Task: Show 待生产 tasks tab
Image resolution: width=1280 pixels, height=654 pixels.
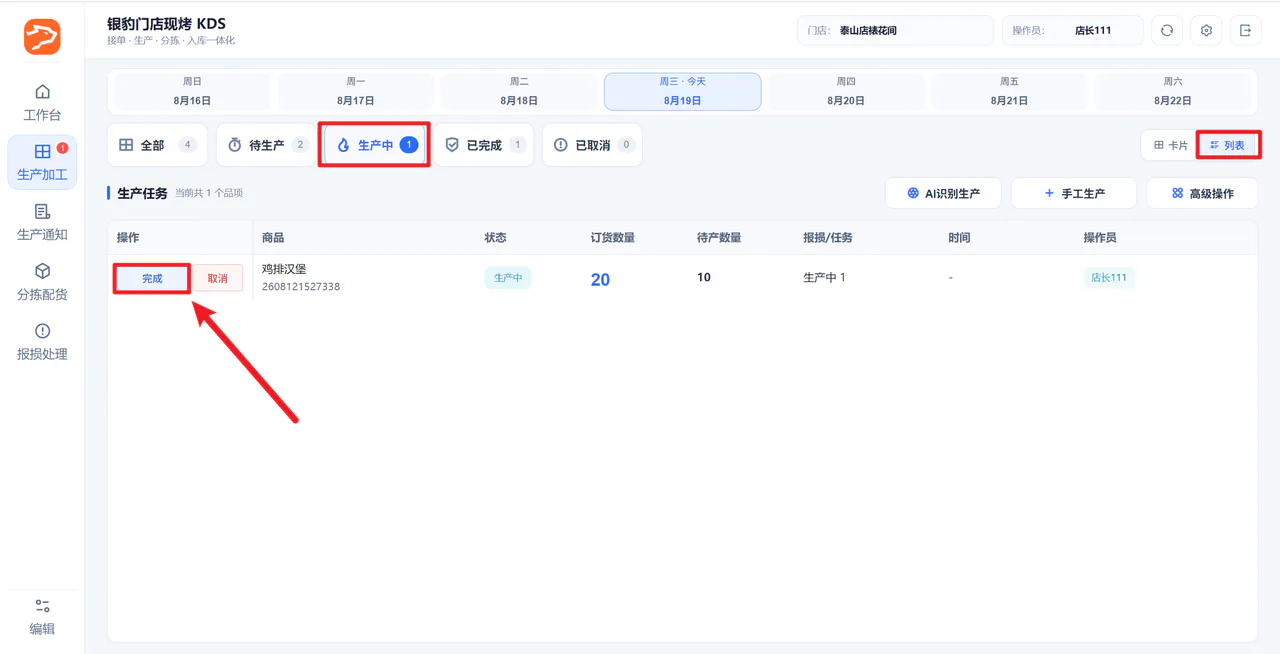Action: pyautogui.click(x=266, y=145)
